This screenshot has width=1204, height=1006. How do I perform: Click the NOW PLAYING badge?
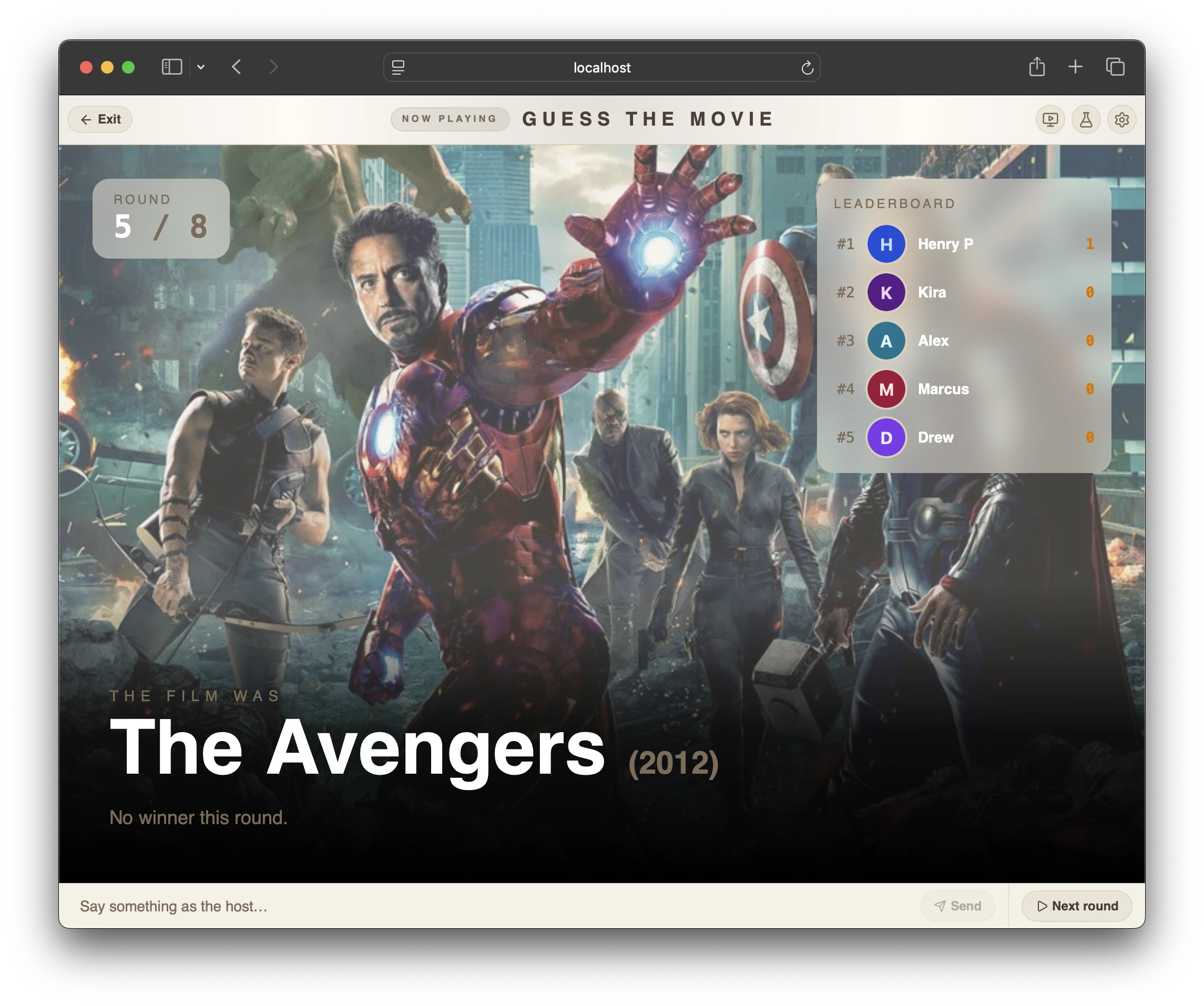(450, 119)
